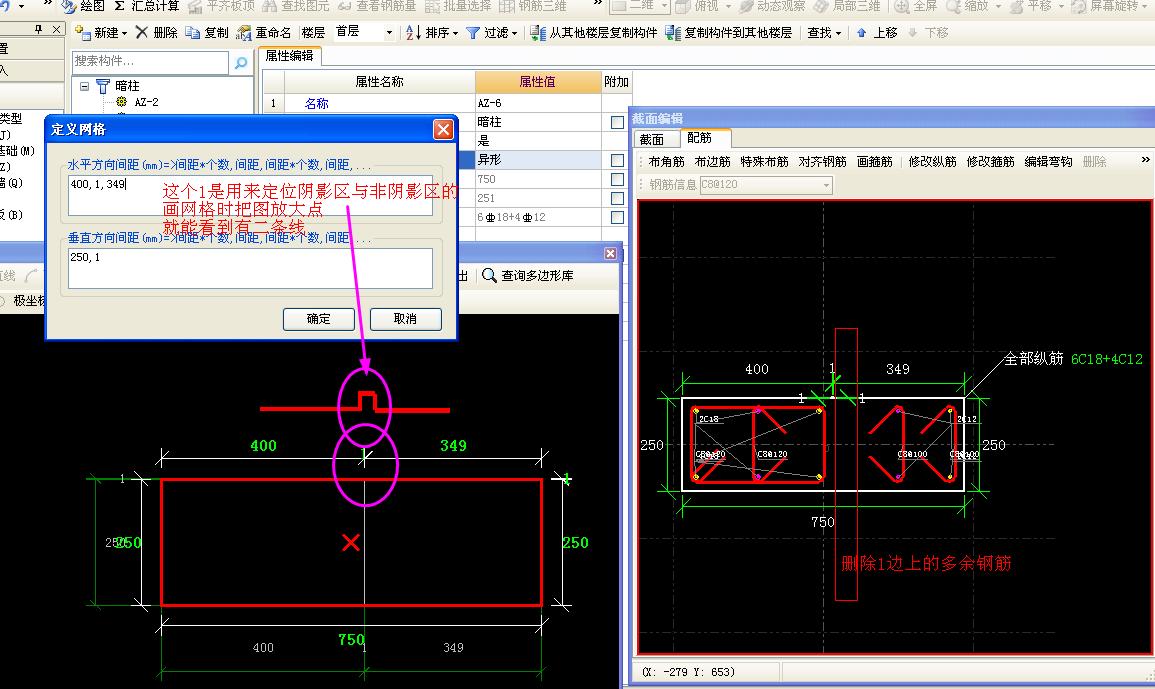
Task: Click the 重命名 rename icon
Action: [x=244, y=32]
